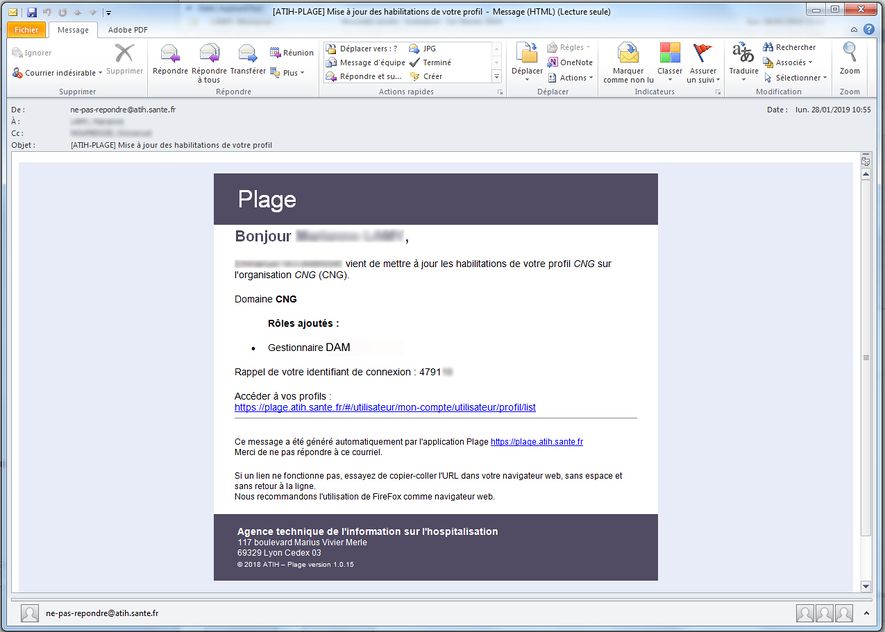Click the message body scrollbar down arrow
The height and width of the screenshot is (632, 885).
pyautogui.click(x=866, y=586)
